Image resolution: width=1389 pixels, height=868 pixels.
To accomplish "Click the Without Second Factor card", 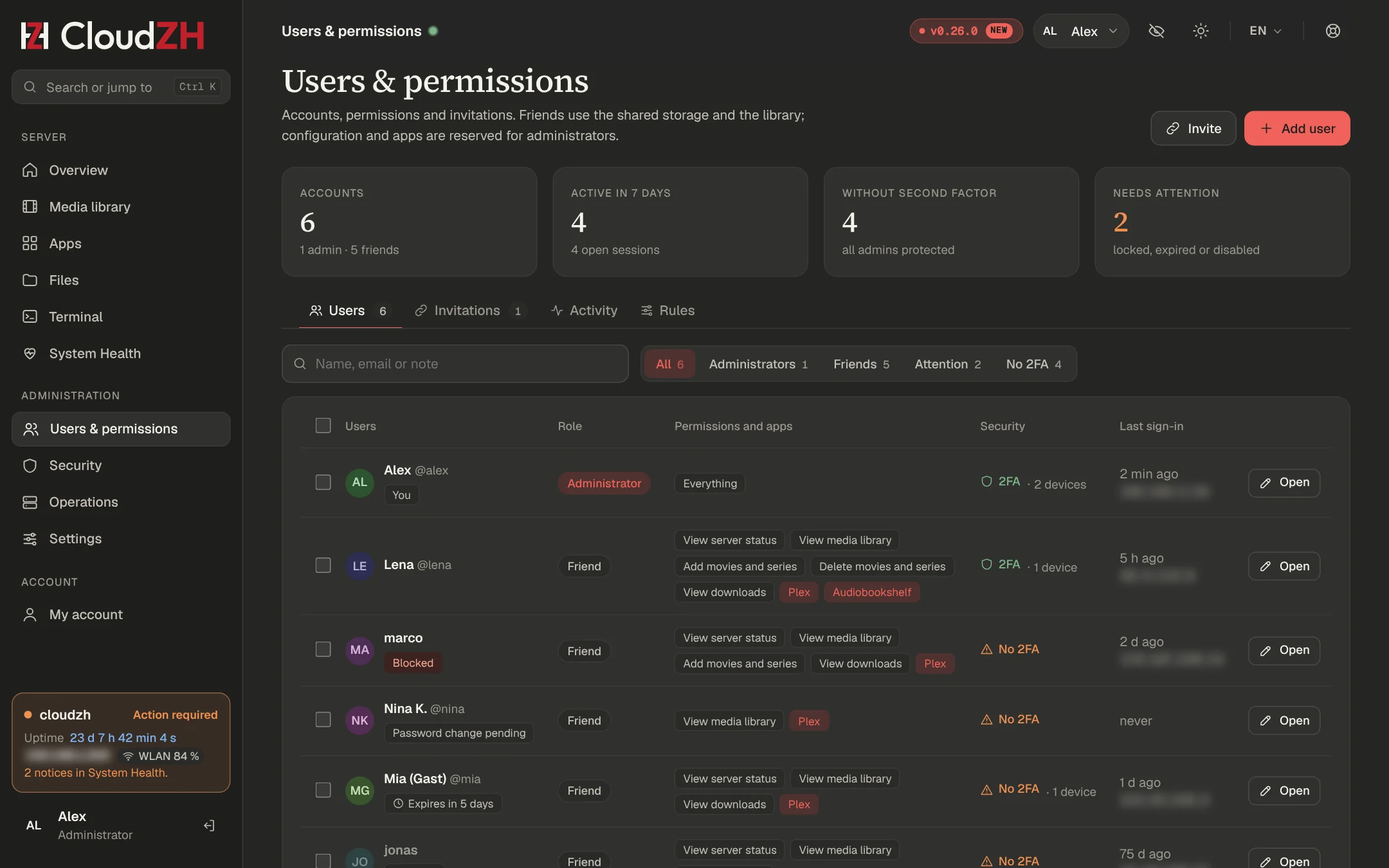I will click(951, 222).
